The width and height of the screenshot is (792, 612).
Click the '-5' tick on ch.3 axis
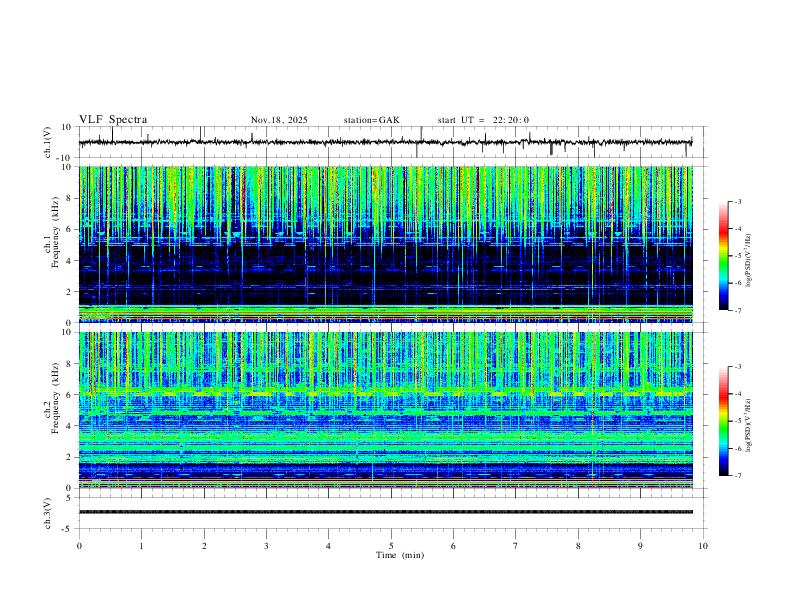click(x=67, y=529)
